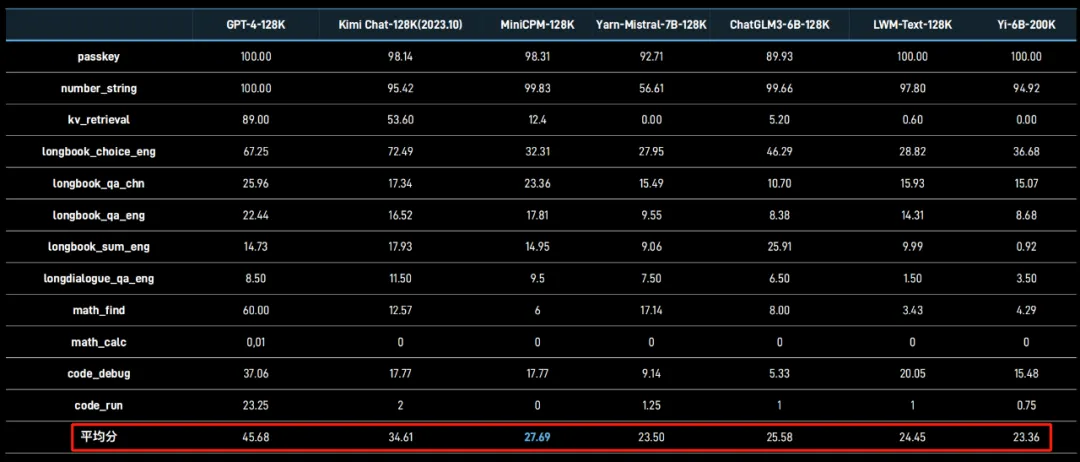Select the Yarn-Mistral-7B-128K column header
Image resolution: width=1080 pixels, height=462 pixels.
click(x=652, y=25)
